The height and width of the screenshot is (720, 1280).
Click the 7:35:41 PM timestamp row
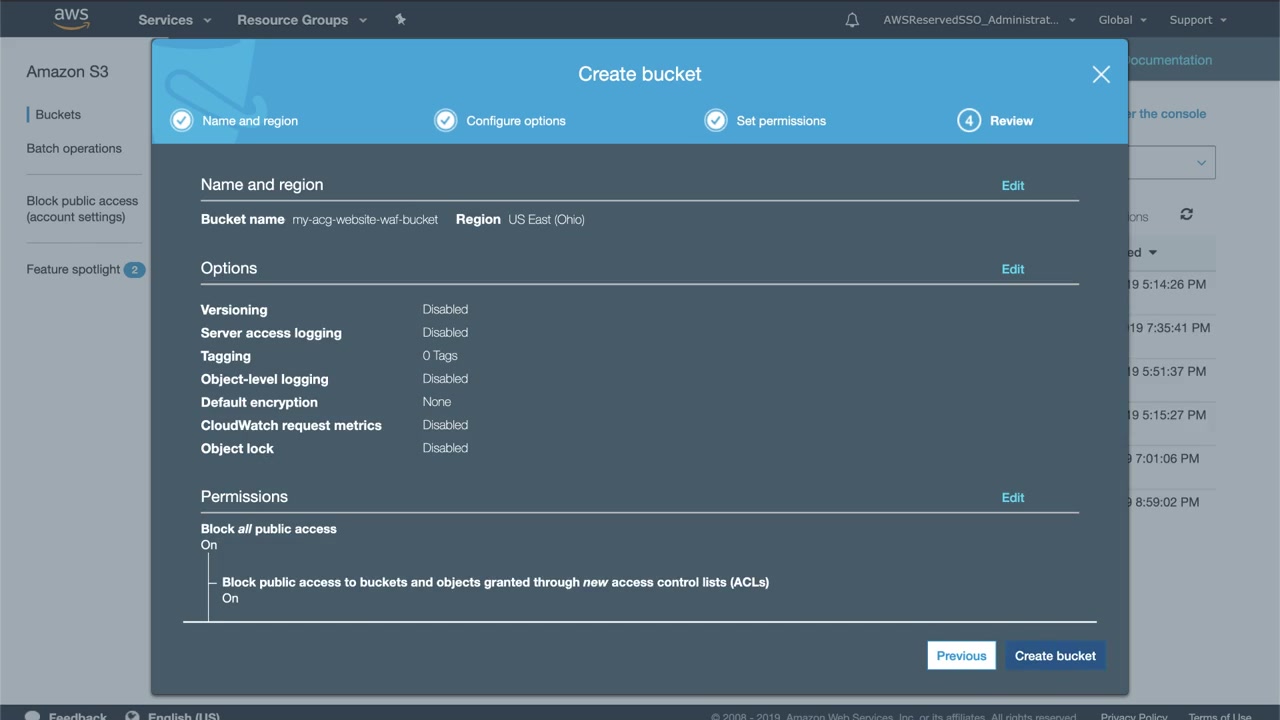pyautogui.click(x=1169, y=328)
